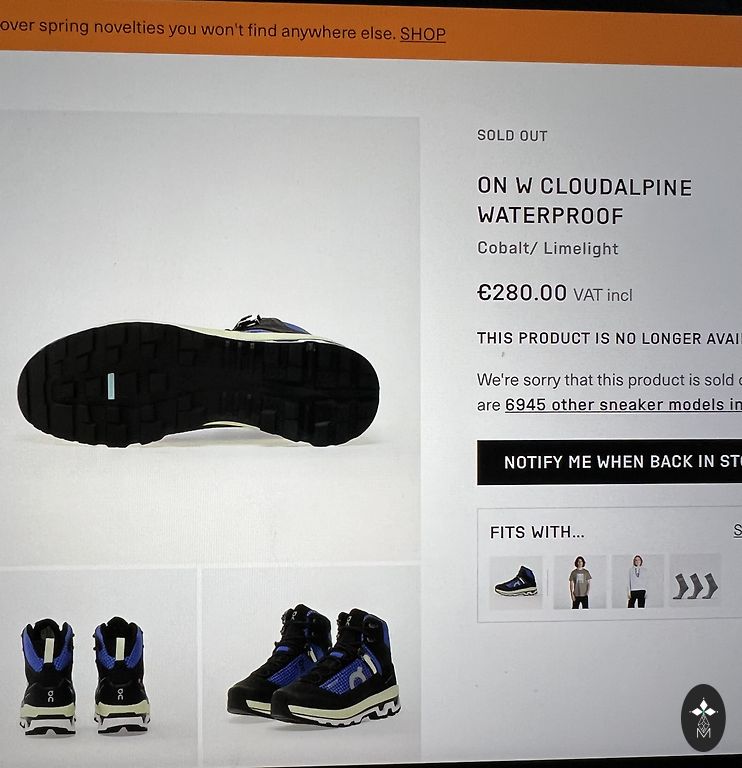View the rear heel view product photo
The height and width of the screenshot is (768, 742).
[97, 666]
